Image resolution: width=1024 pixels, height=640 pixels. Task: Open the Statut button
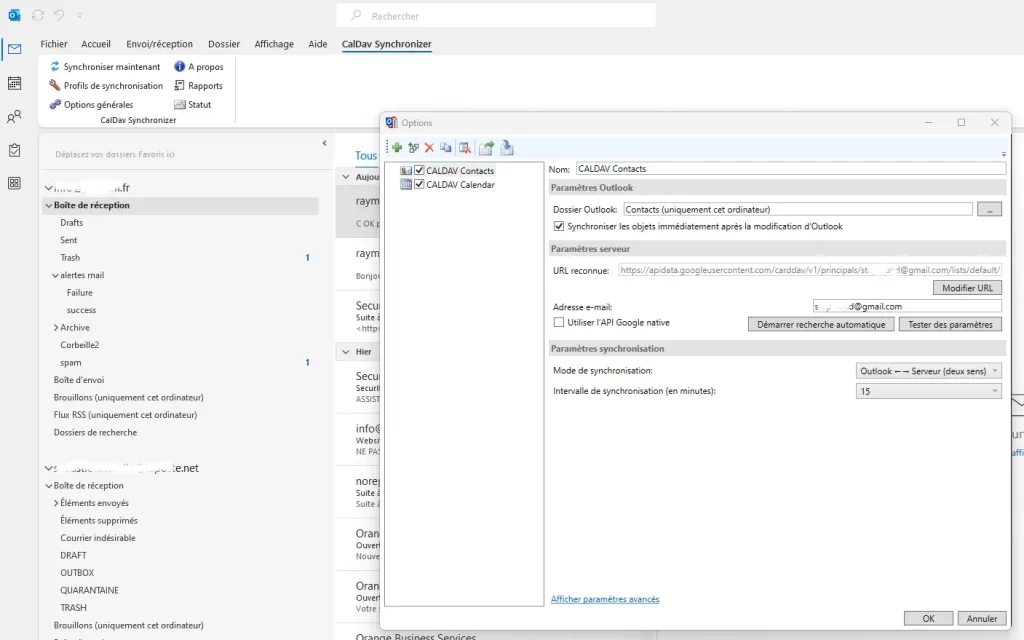[193, 104]
